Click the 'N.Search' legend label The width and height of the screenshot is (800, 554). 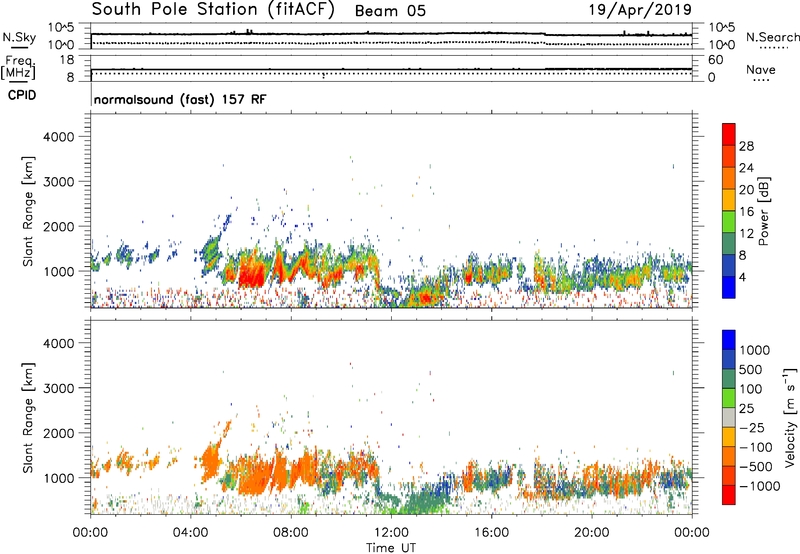tap(772, 37)
